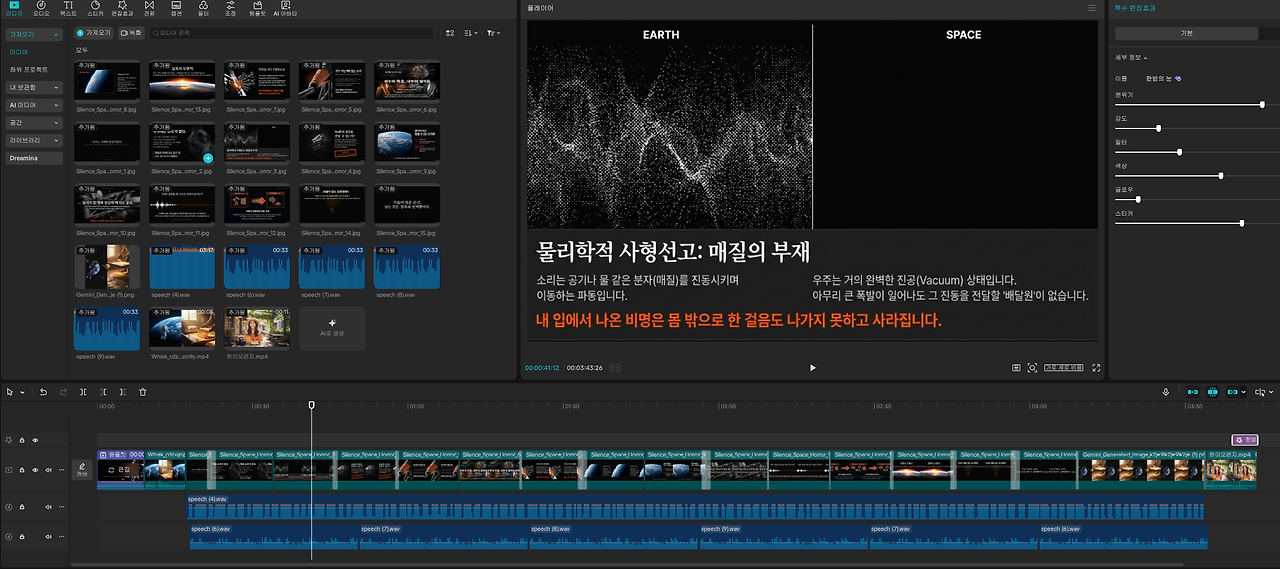Toggle visibility eye on main video track

pos(35,470)
